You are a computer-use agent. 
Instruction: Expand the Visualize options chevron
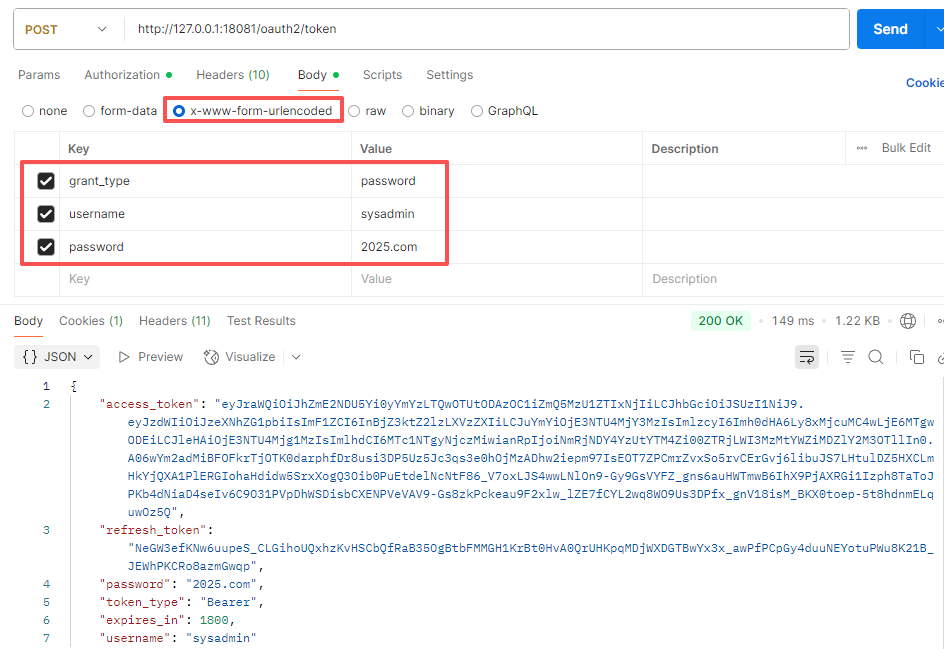coord(296,357)
